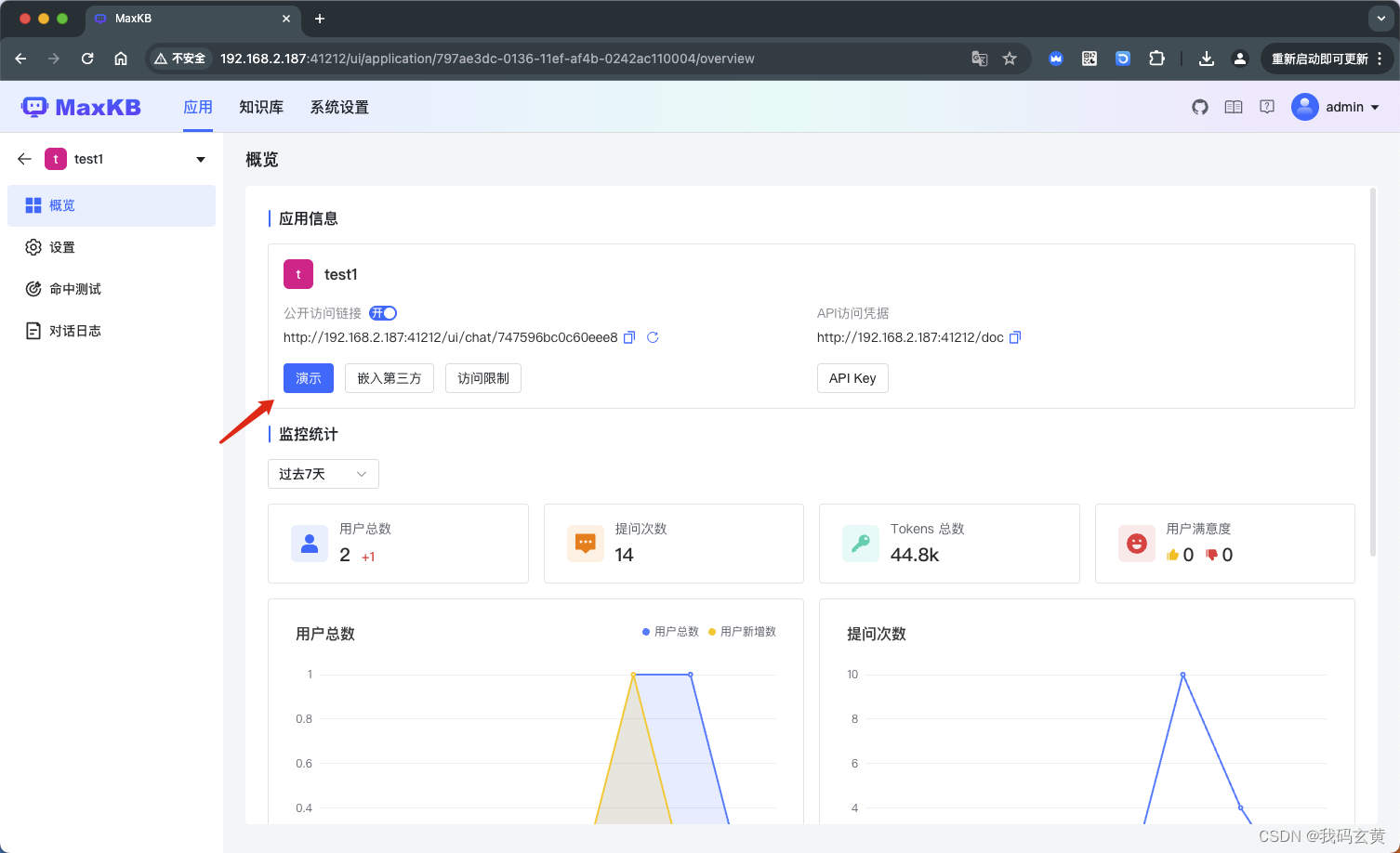This screenshot has width=1400, height=853.
Task: Click the thumbs-down count icon
Action: point(1211,555)
